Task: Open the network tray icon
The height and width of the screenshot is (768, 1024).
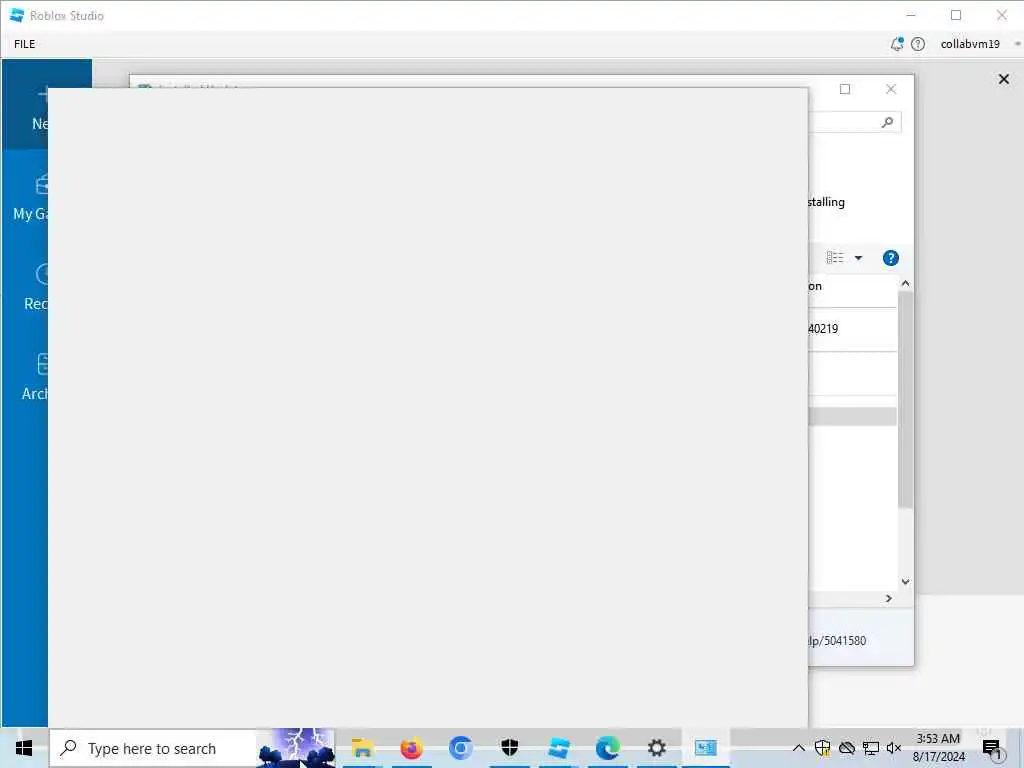Action: 871,748
